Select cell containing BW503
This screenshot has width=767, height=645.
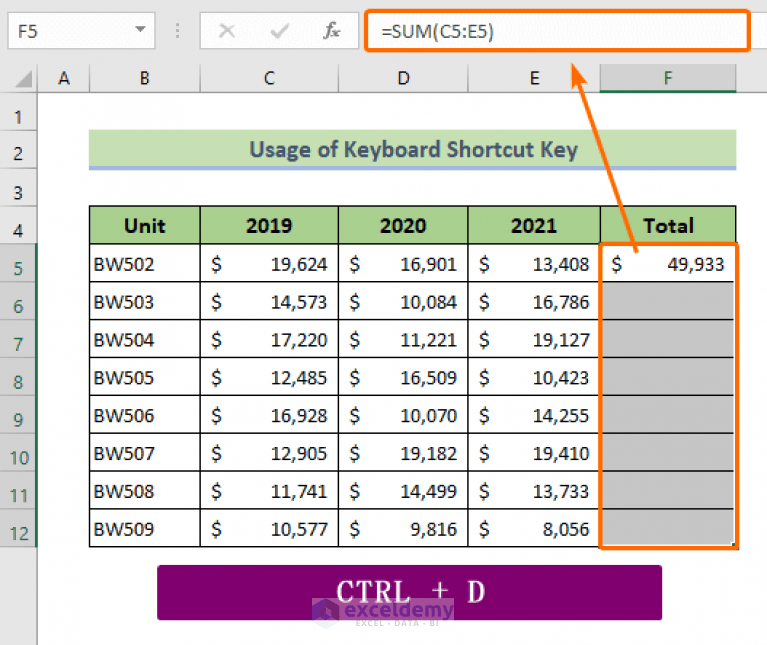145,302
